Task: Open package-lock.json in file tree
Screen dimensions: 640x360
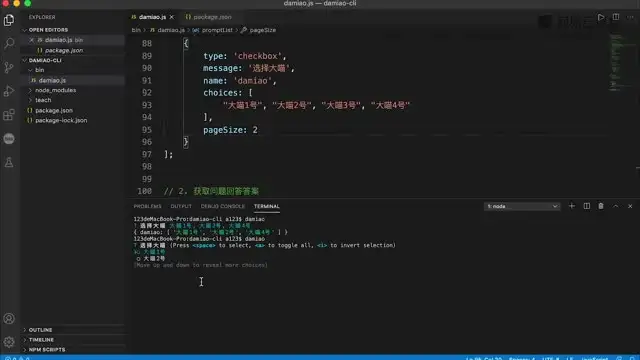Action: tap(61, 120)
